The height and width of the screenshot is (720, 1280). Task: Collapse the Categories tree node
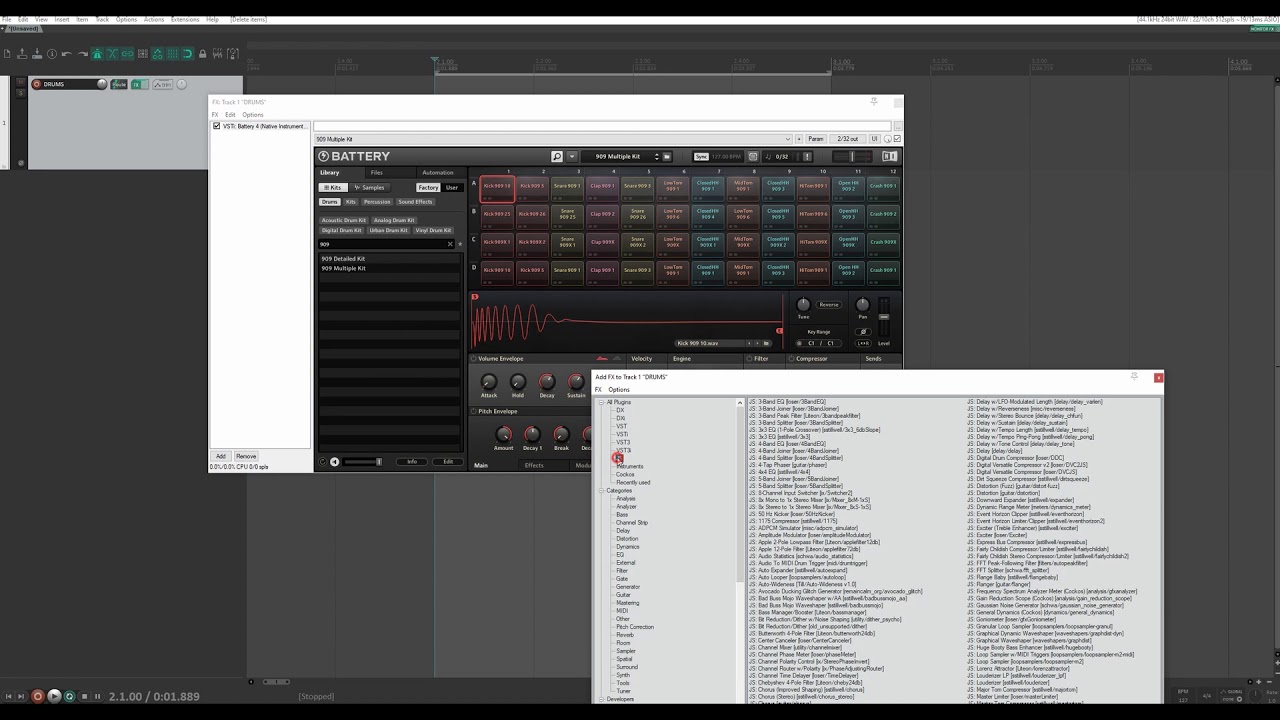point(601,490)
